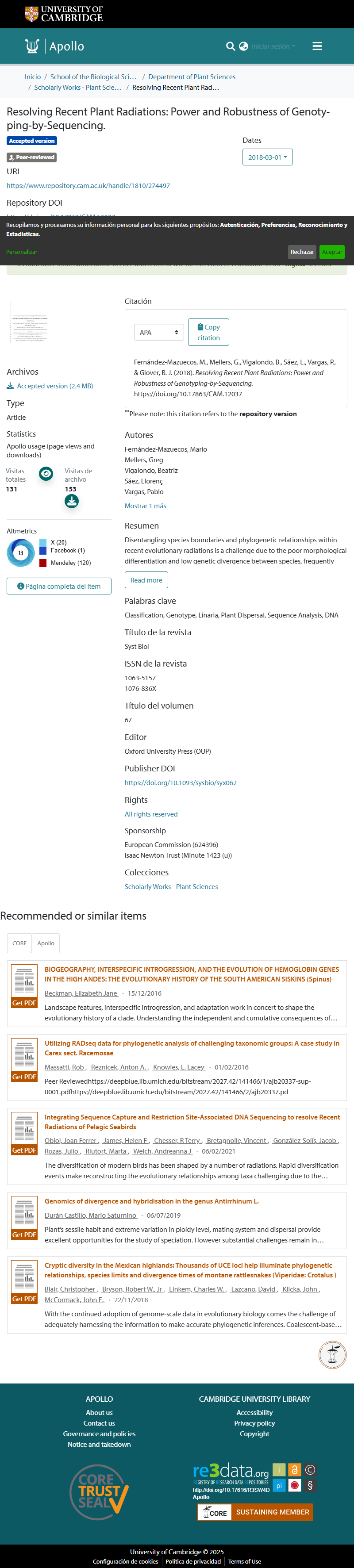Screen dimensions: 354x1568
Task: Select the CORE recommendations tab
Action: click(19, 943)
